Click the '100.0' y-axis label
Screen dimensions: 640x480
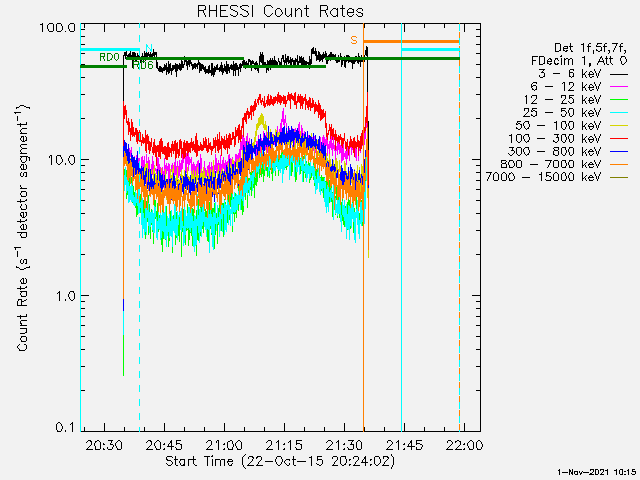tap(58, 28)
